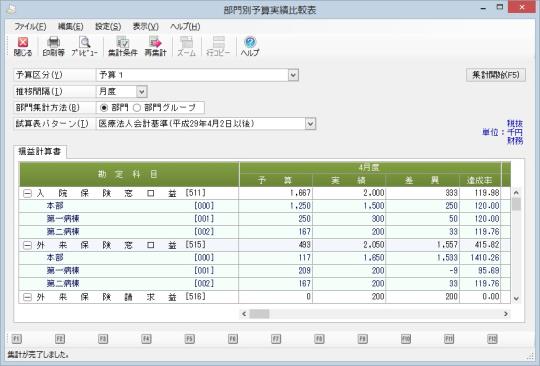The image size is (540, 366).
Task: Click the horizontal scrollbar left arrow
Action: pos(244,314)
